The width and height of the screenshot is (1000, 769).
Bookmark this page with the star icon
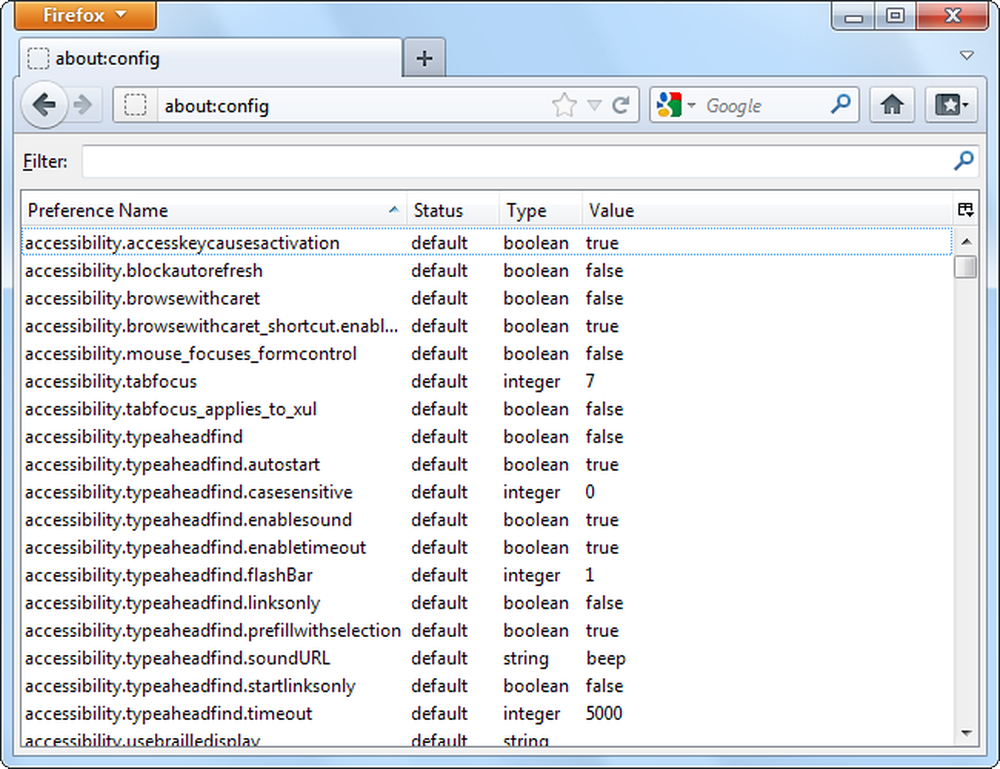coord(564,105)
